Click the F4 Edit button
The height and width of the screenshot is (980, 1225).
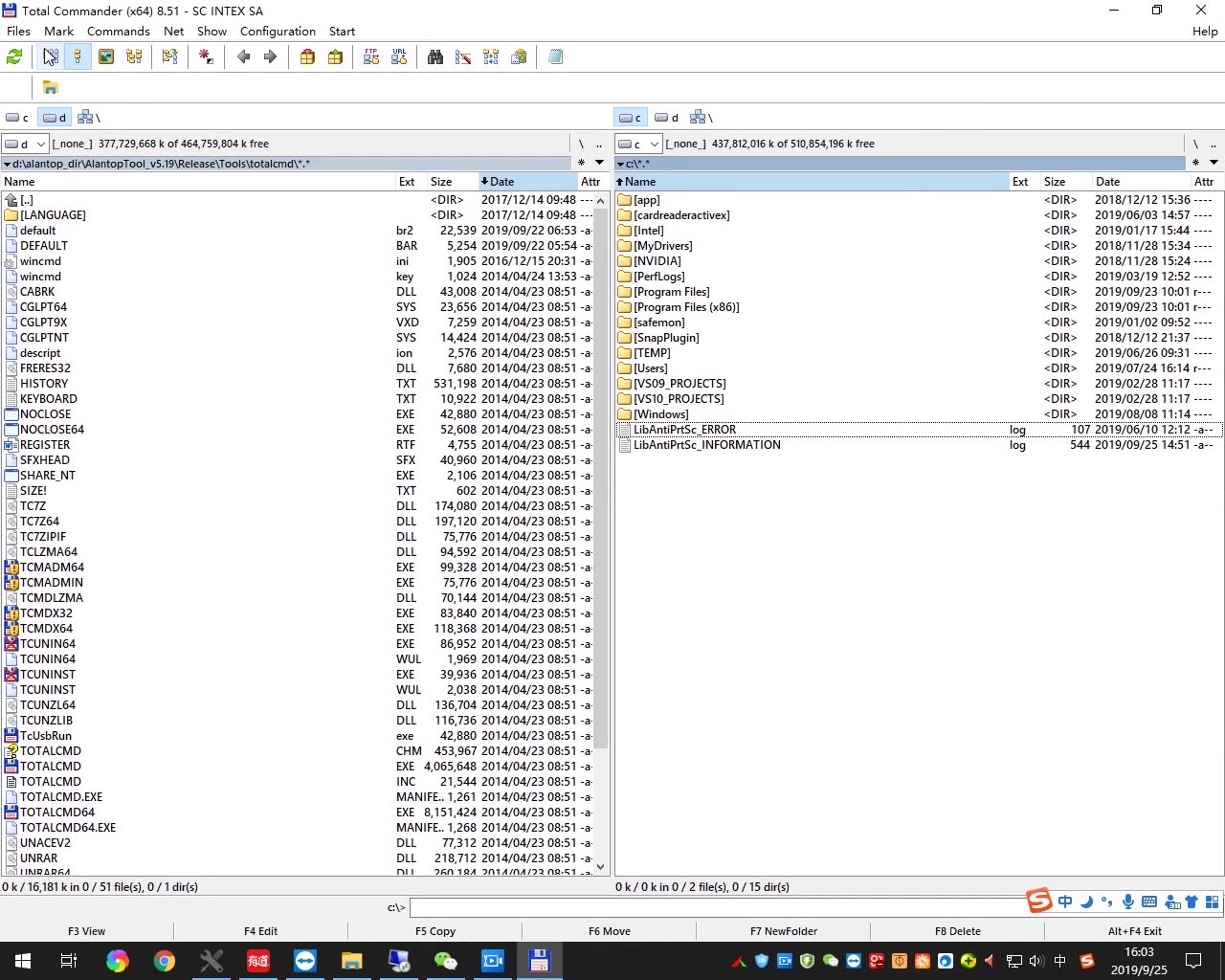tap(260, 930)
